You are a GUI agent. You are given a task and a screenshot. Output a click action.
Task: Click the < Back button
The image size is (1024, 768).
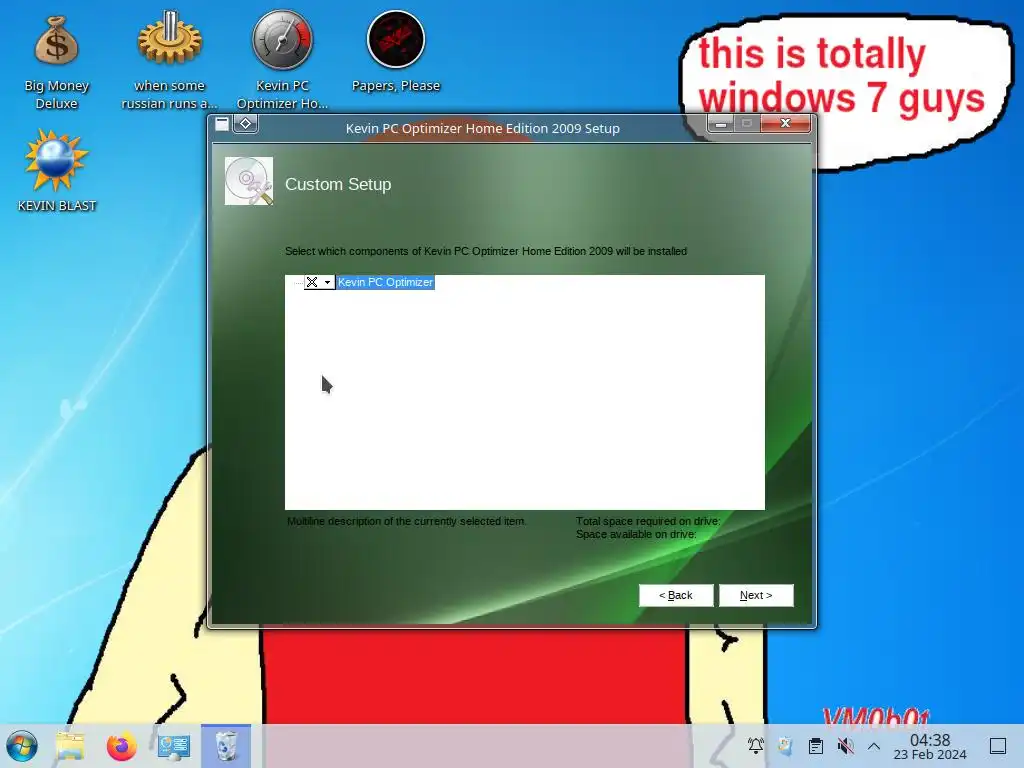tap(676, 595)
